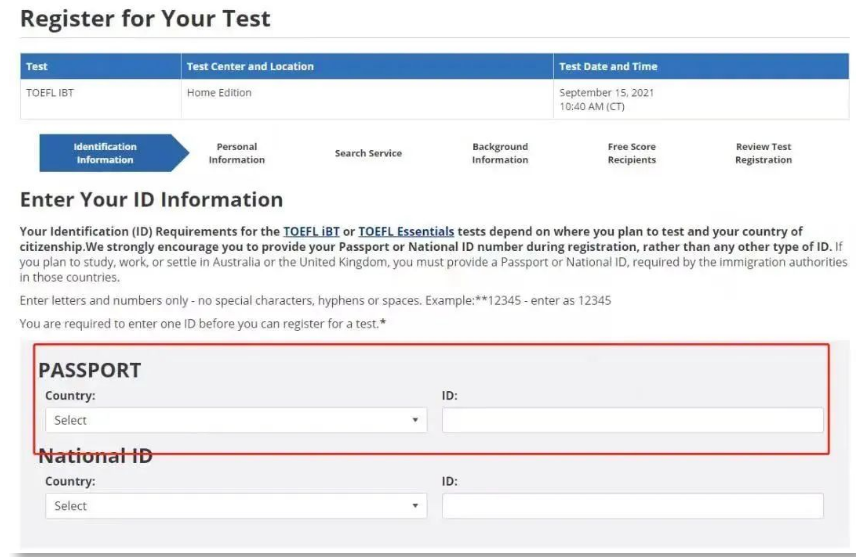Go to the Review Test Registration step

763,153
